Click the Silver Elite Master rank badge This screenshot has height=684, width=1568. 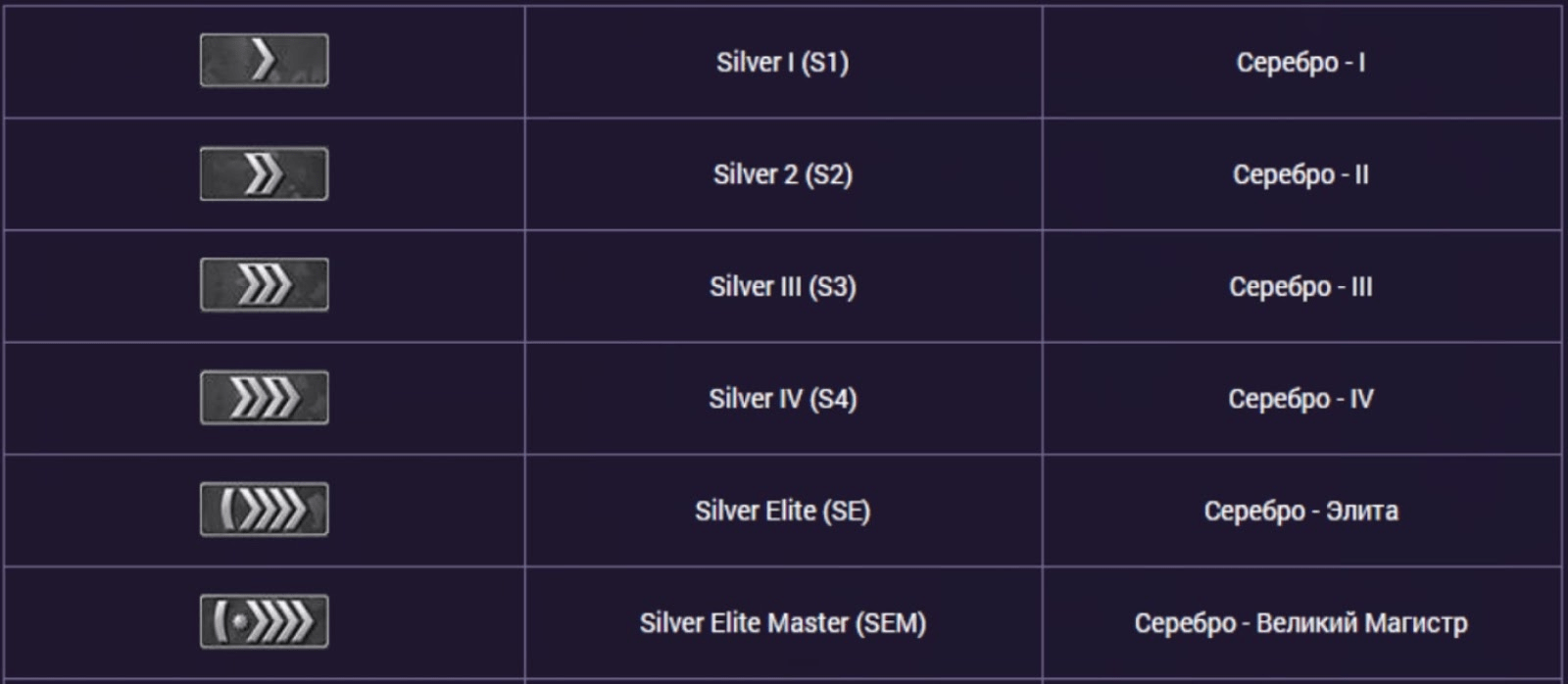265,621
